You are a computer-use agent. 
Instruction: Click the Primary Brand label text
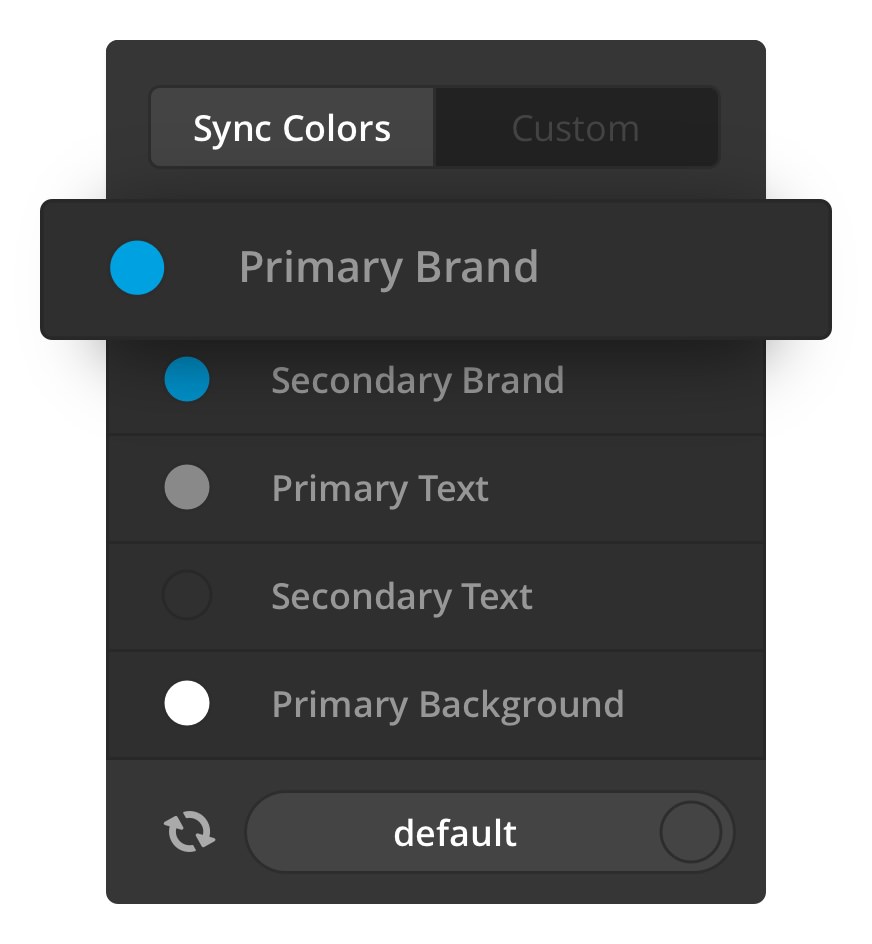point(388,267)
